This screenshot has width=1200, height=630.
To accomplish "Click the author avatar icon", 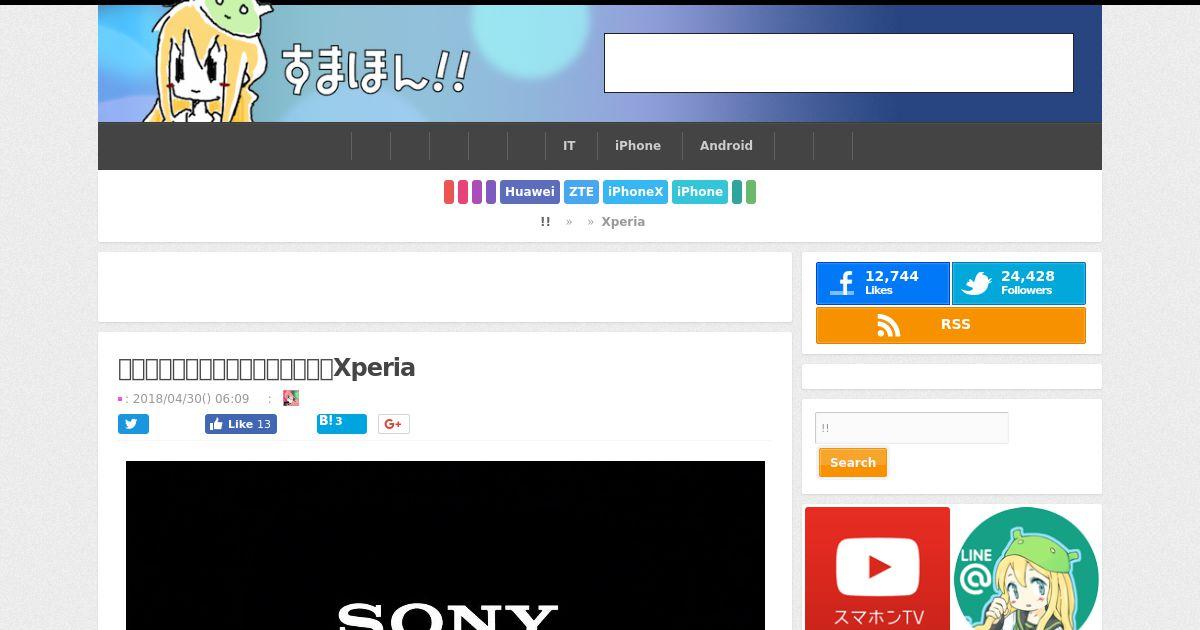I will [291, 398].
